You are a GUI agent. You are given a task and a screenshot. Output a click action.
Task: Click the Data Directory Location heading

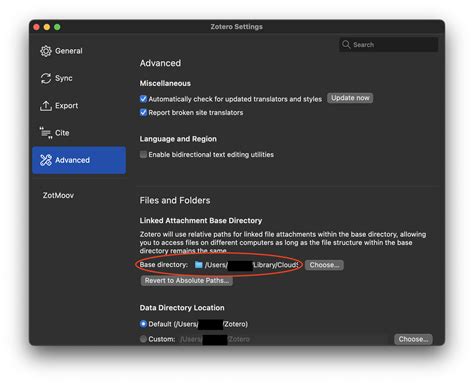pyautogui.click(x=182, y=308)
